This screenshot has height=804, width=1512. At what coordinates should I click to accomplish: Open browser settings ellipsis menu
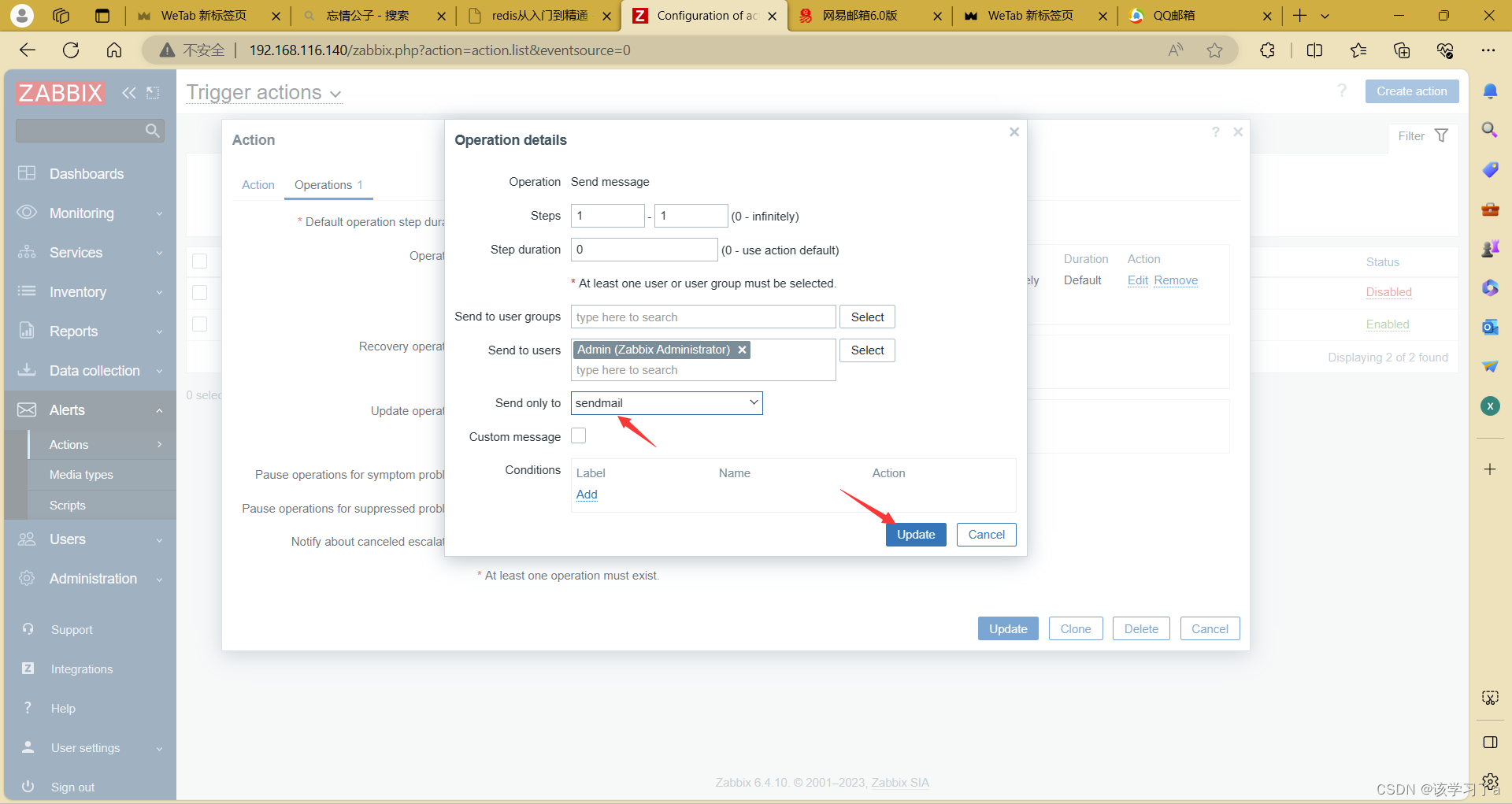click(1488, 50)
